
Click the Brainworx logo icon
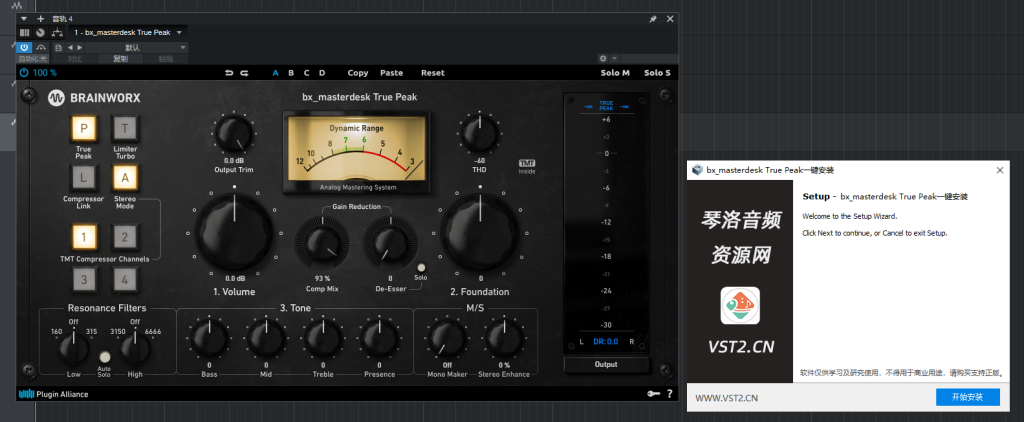tap(57, 98)
